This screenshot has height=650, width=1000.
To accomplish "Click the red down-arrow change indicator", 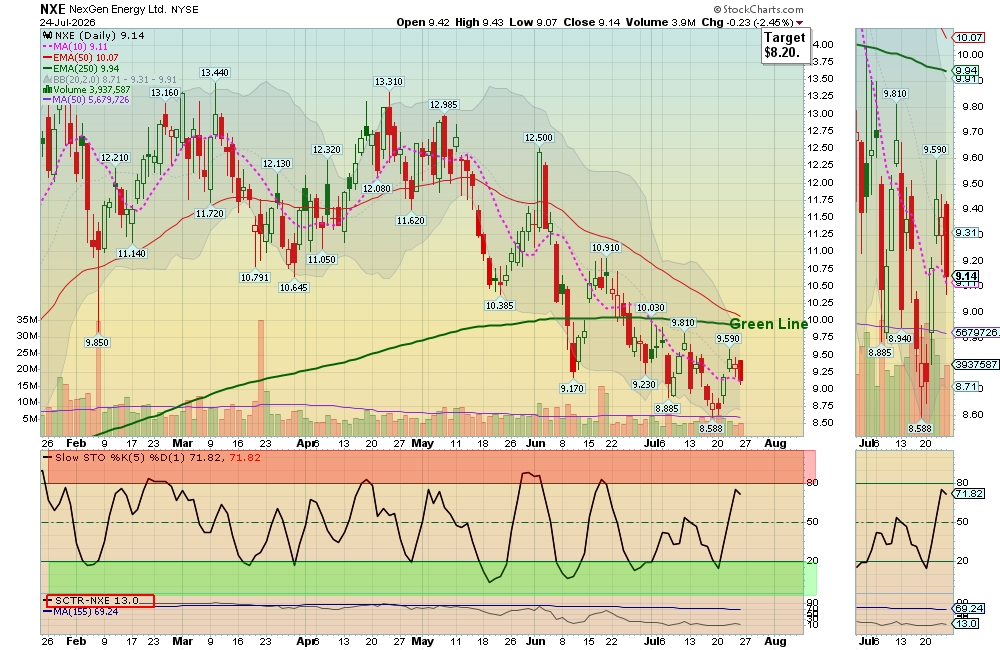I will pos(800,24).
